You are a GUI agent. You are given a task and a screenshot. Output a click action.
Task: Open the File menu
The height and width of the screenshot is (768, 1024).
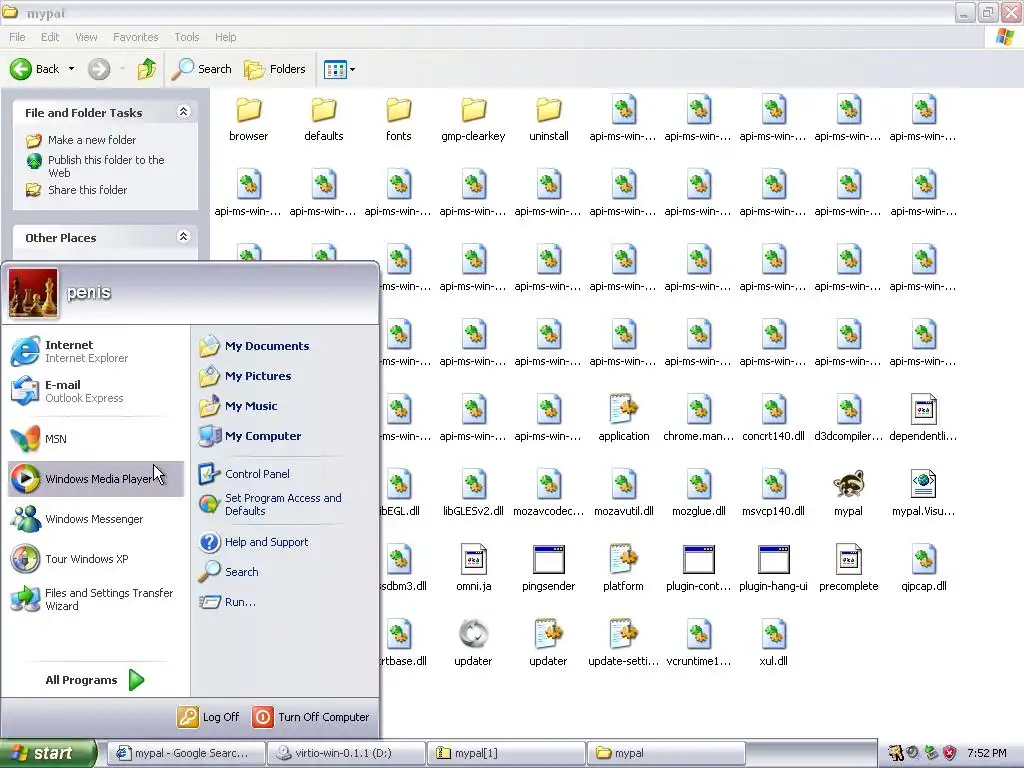(x=18, y=37)
